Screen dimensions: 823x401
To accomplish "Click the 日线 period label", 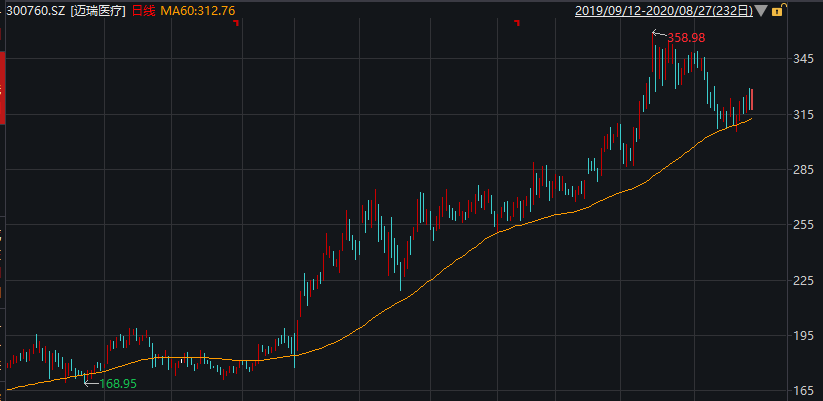I will [x=142, y=10].
